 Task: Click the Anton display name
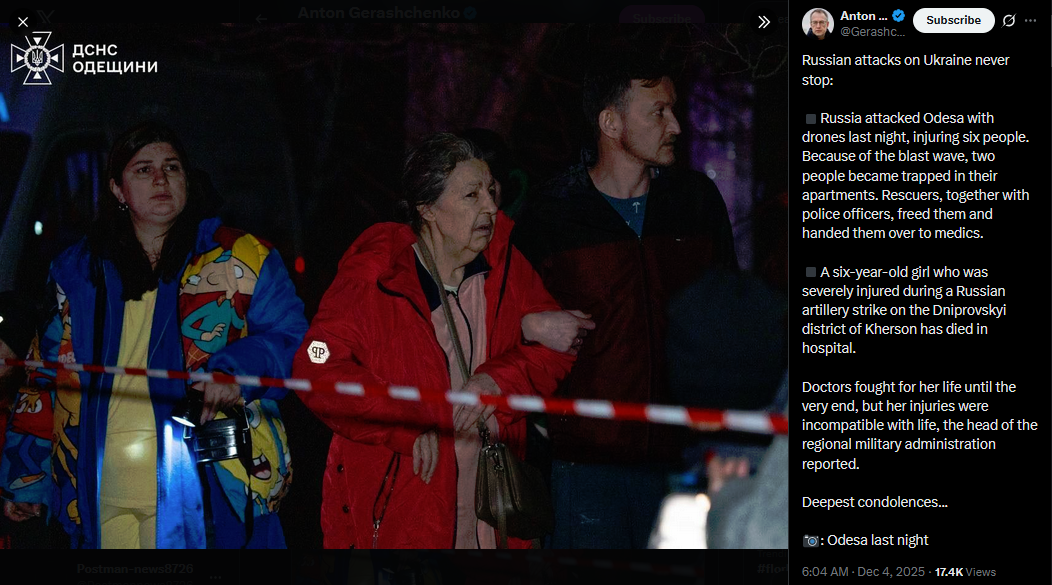pyautogui.click(x=863, y=16)
